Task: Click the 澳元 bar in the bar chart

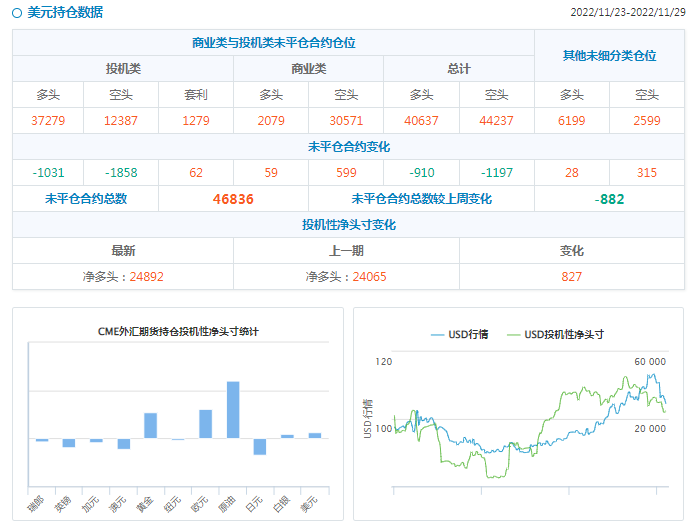Action: click(123, 443)
